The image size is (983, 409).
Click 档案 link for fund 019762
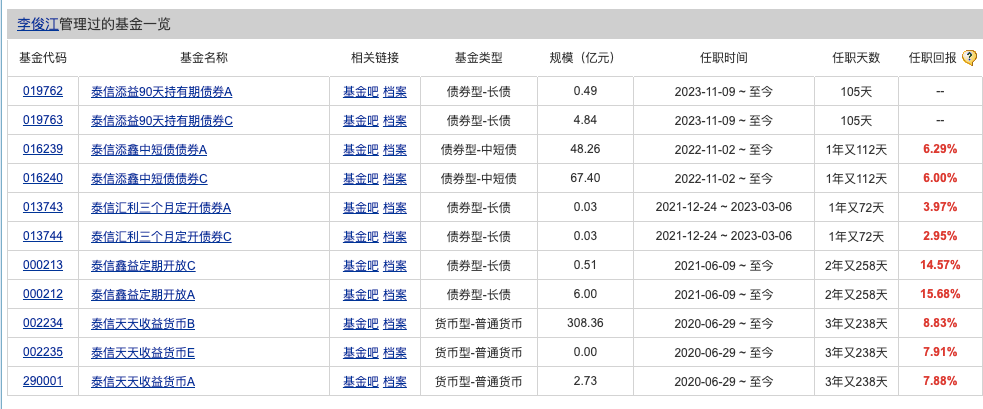[395, 92]
